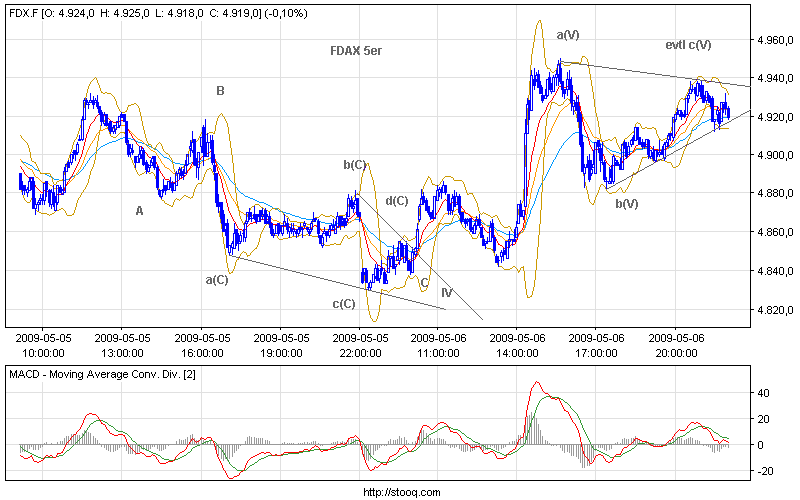Click the 4.820,0 price axis label
The image size is (800, 500).
click(775, 310)
